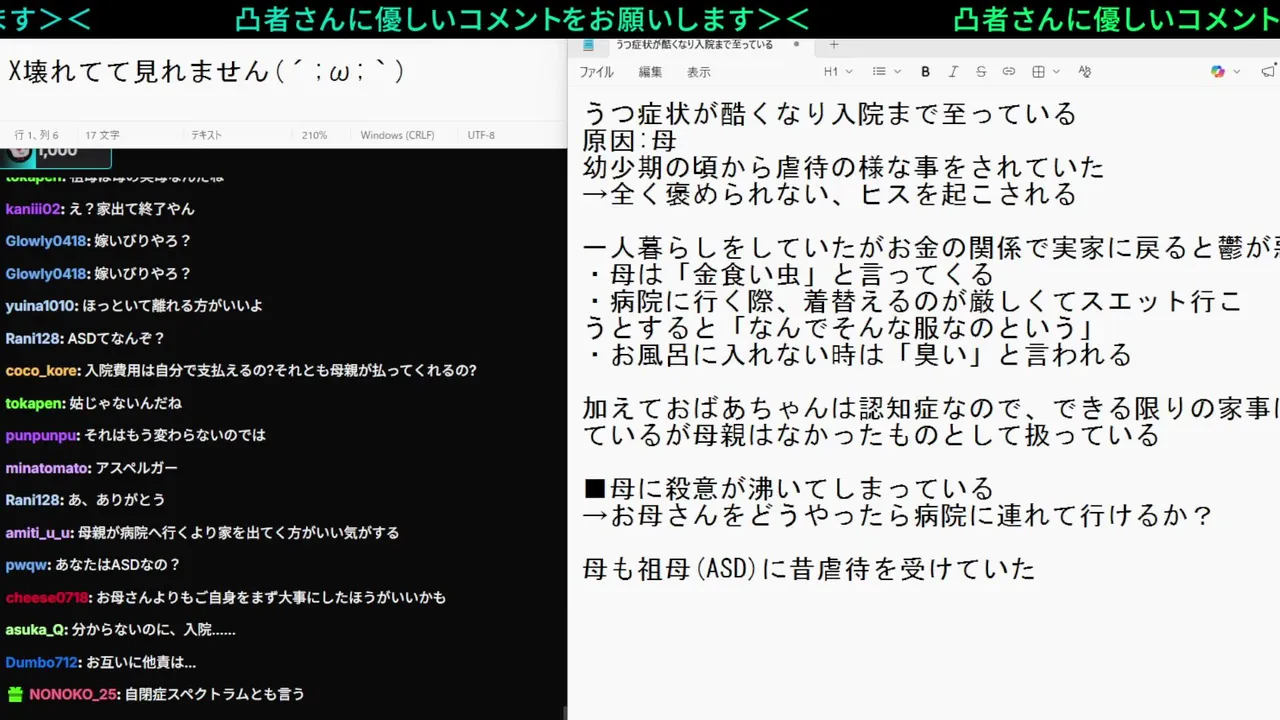Click the Windows (CRLF) line ending indicator
Screen dimensions: 1280x720
[x=397, y=135]
